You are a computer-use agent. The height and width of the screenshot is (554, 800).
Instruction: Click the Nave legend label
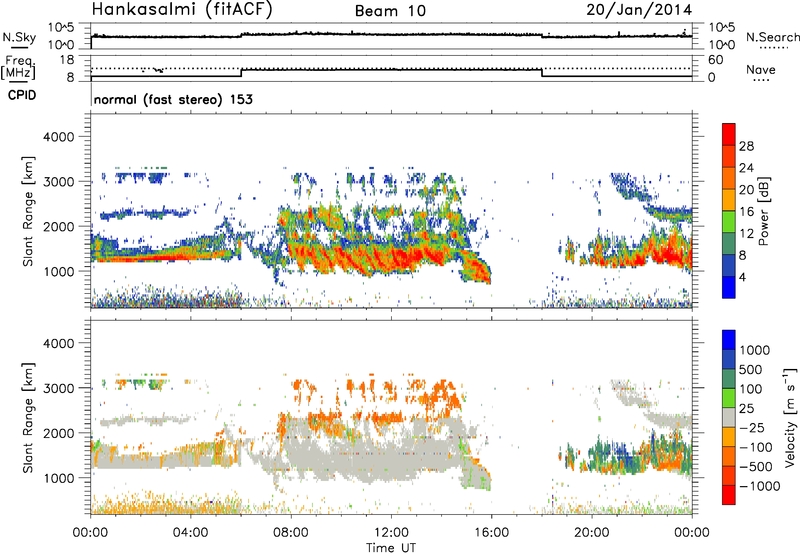(x=761, y=69)
